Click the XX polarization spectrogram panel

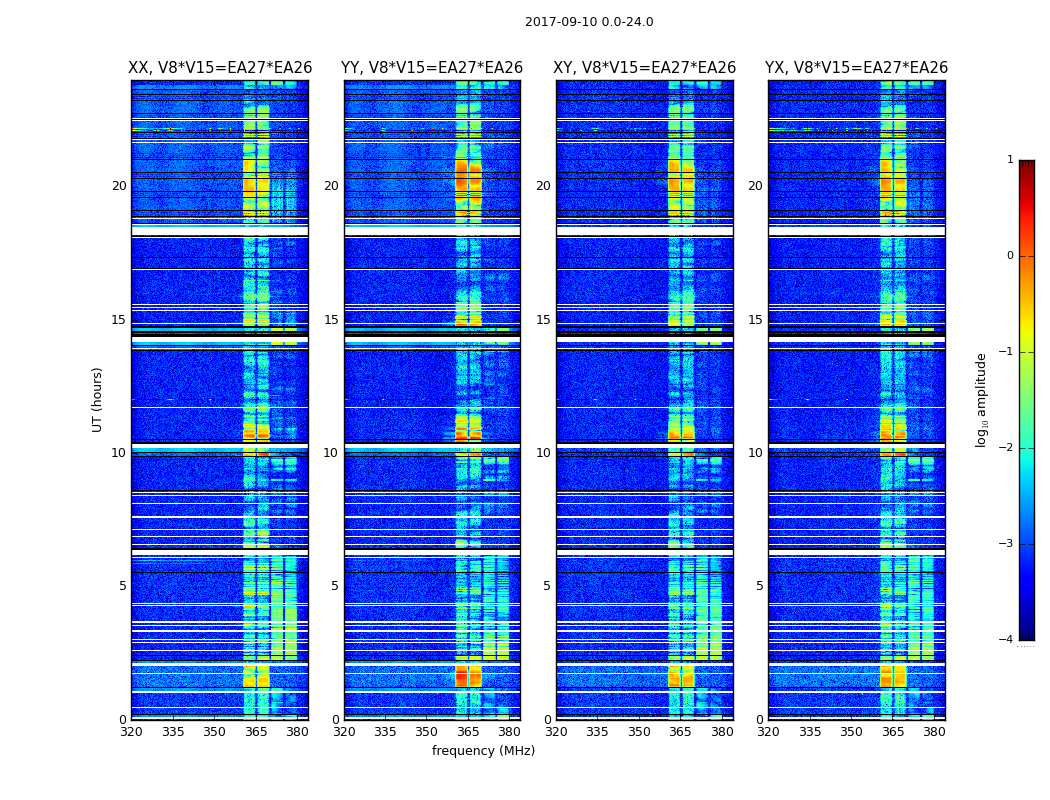[x=220, y=400]
